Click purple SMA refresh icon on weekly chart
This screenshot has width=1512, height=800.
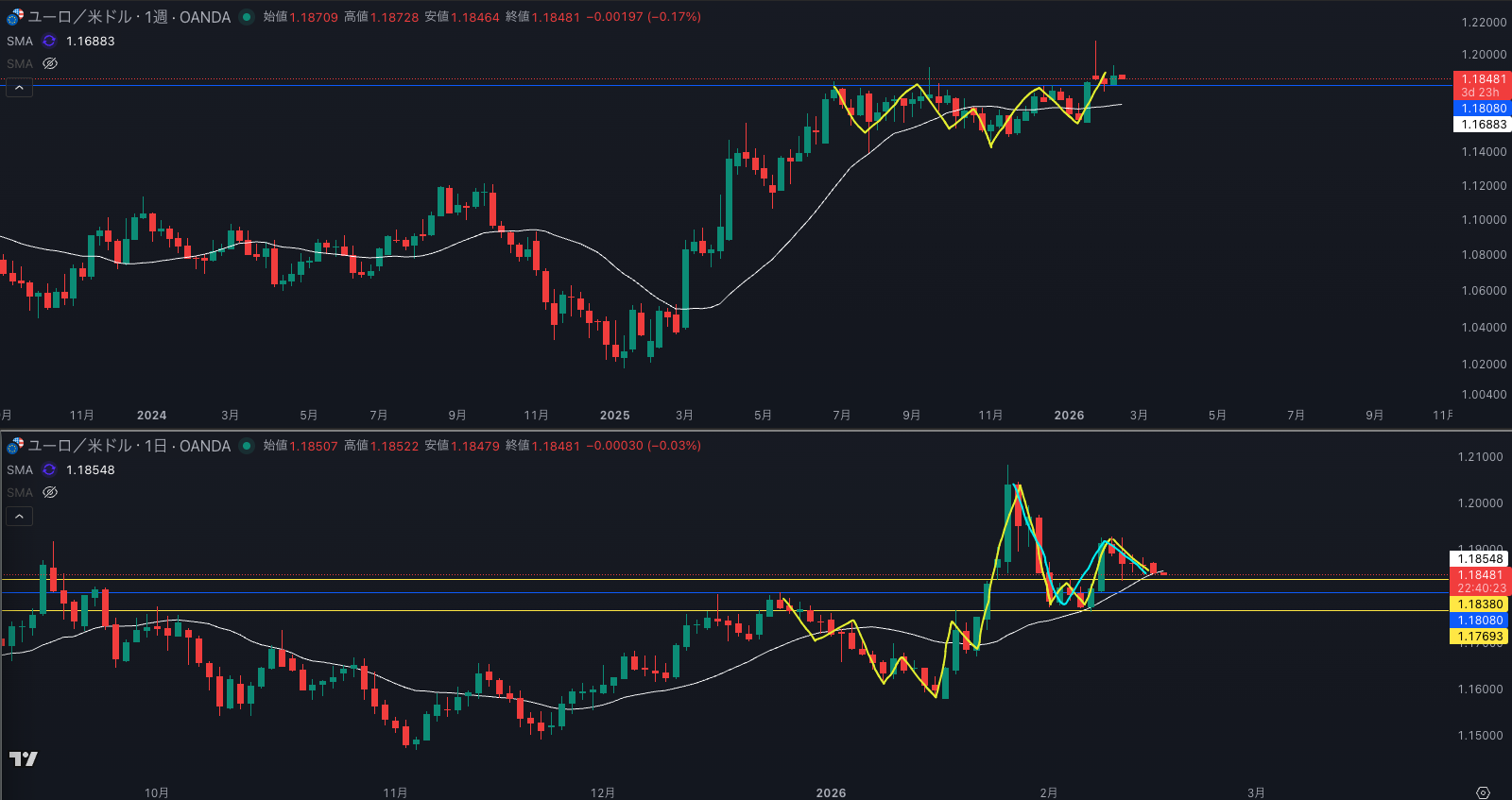[x=49, y=41]
